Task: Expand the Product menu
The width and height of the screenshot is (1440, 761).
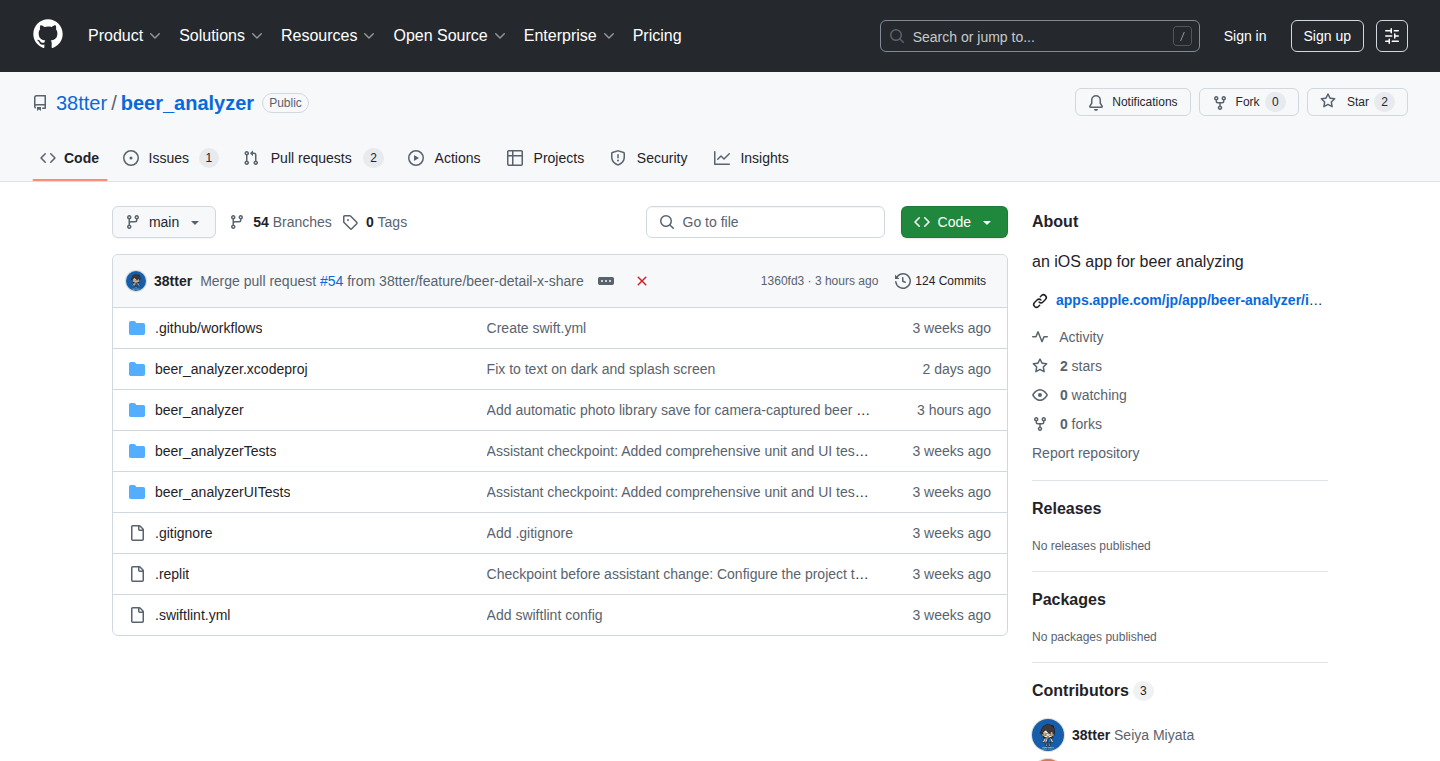Action: tap(124, 36)
